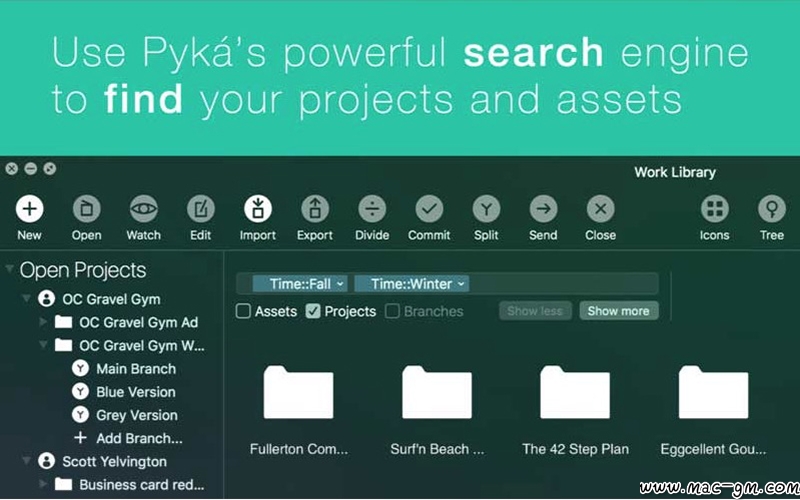Click the Commit checkmark icon
The height and width of the screenshot is (500, 800).
tap(430, 209)
